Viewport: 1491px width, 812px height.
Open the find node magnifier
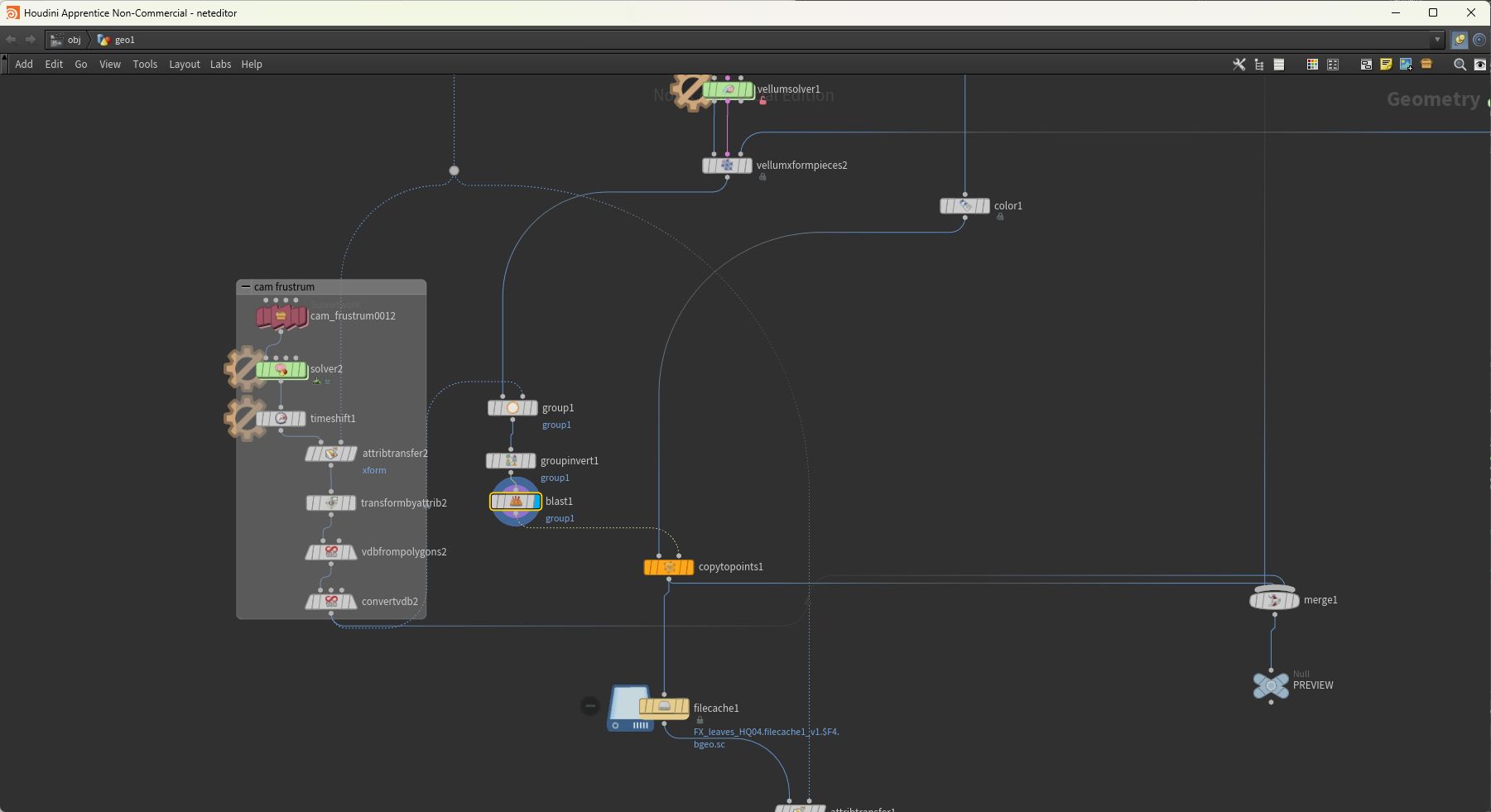click(1460, 65)
